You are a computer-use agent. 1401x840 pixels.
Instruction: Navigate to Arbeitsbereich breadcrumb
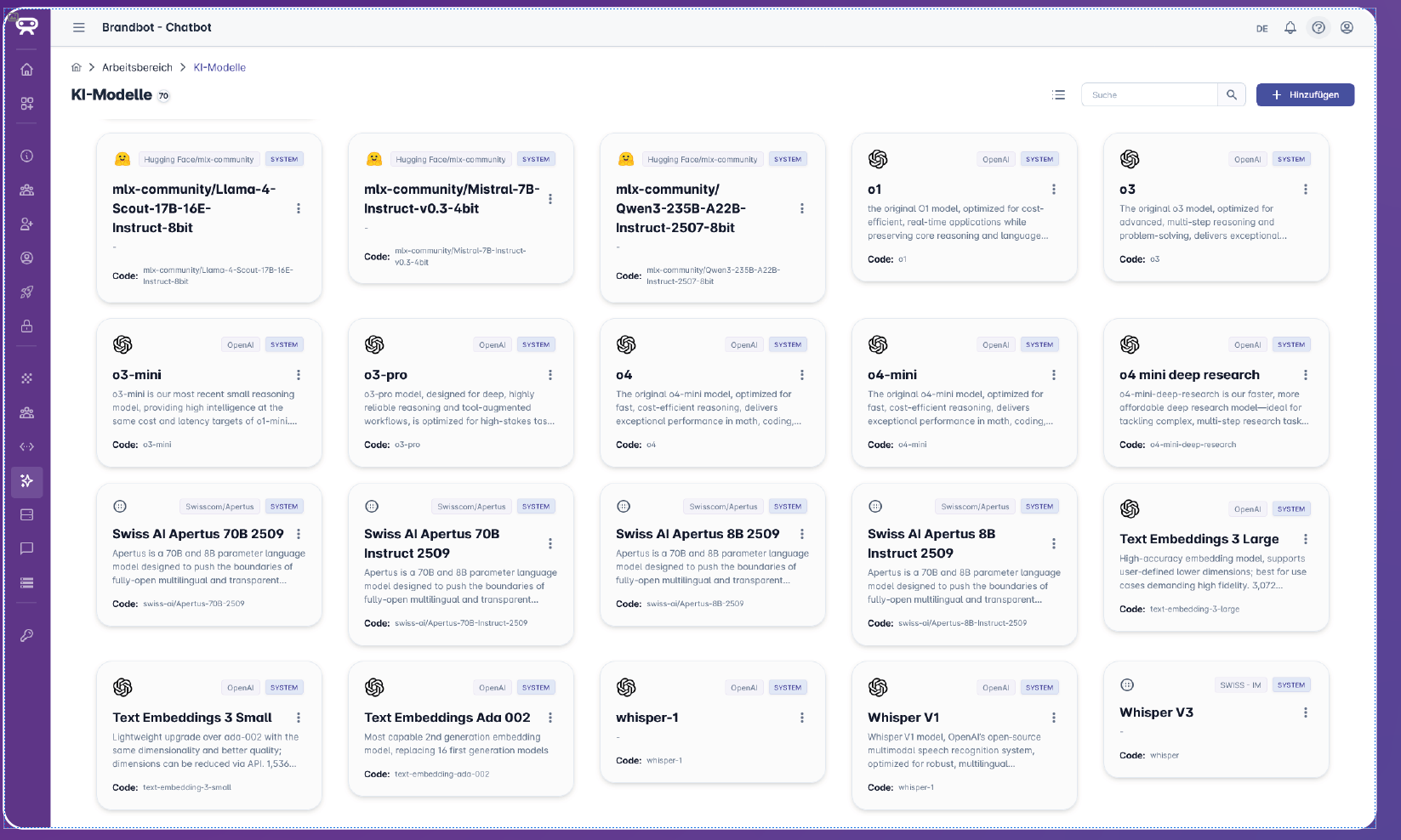[x=137, y=67]
